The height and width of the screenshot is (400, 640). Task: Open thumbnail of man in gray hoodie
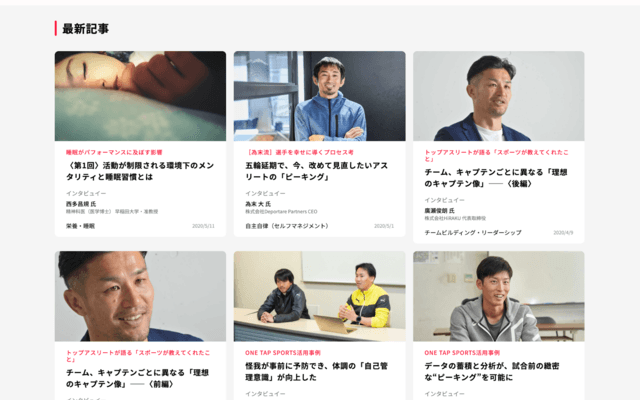click(x=499, y=296)
